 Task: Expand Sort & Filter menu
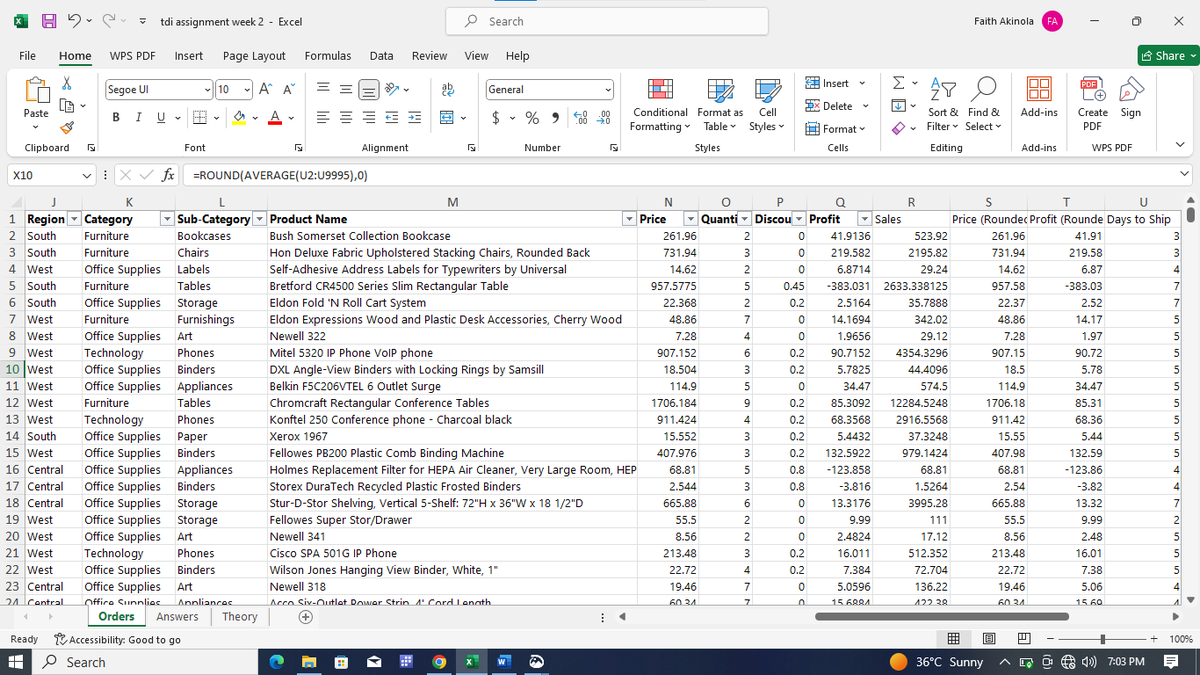(944, 104)
